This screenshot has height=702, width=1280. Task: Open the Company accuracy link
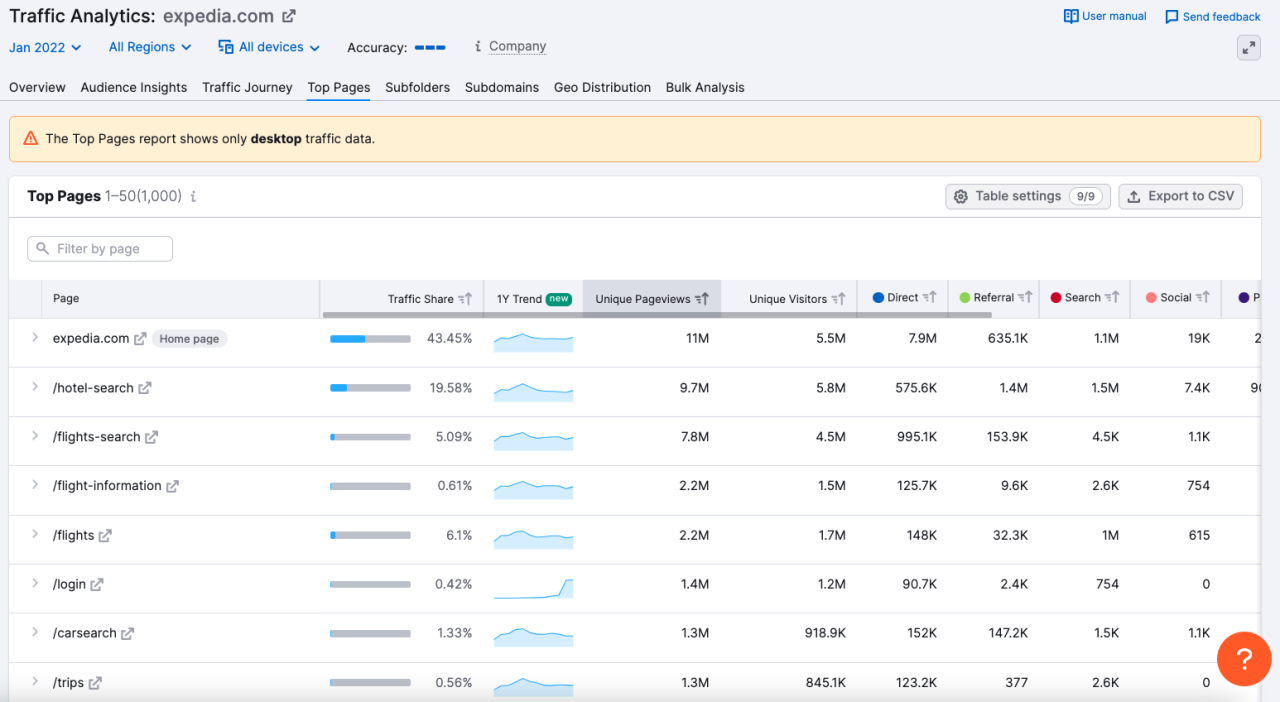517,46
